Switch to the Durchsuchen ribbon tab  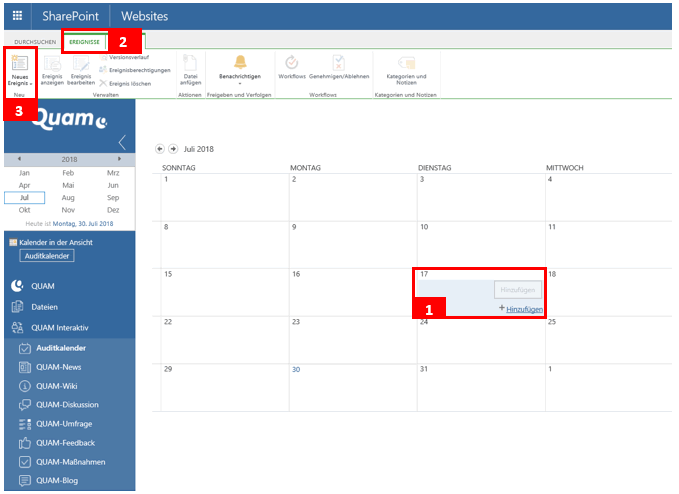click(35, 42)
